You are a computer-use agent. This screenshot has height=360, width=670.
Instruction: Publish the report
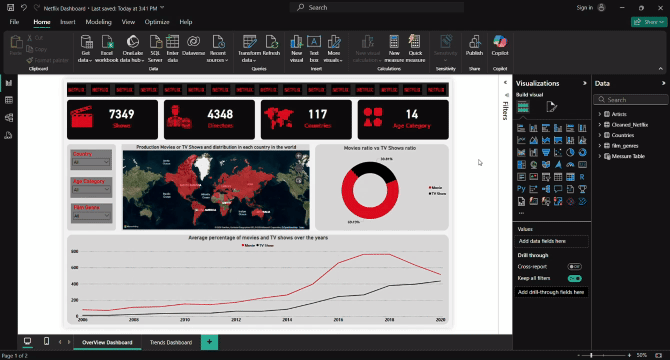(x=474, y=45)
